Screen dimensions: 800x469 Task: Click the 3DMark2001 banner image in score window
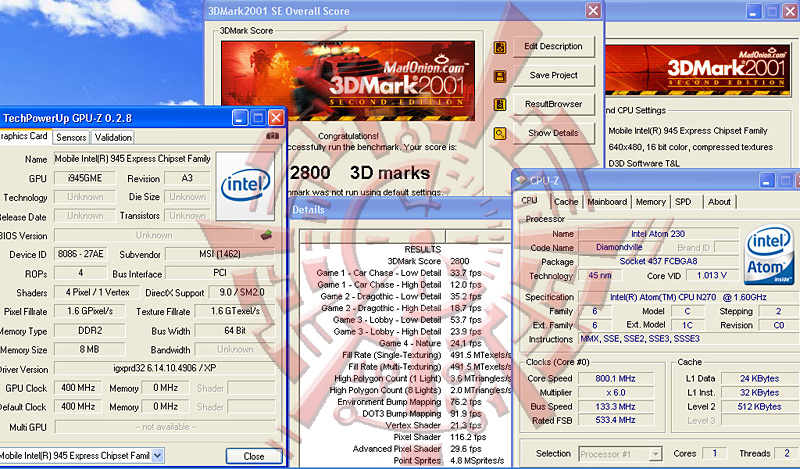348,81
